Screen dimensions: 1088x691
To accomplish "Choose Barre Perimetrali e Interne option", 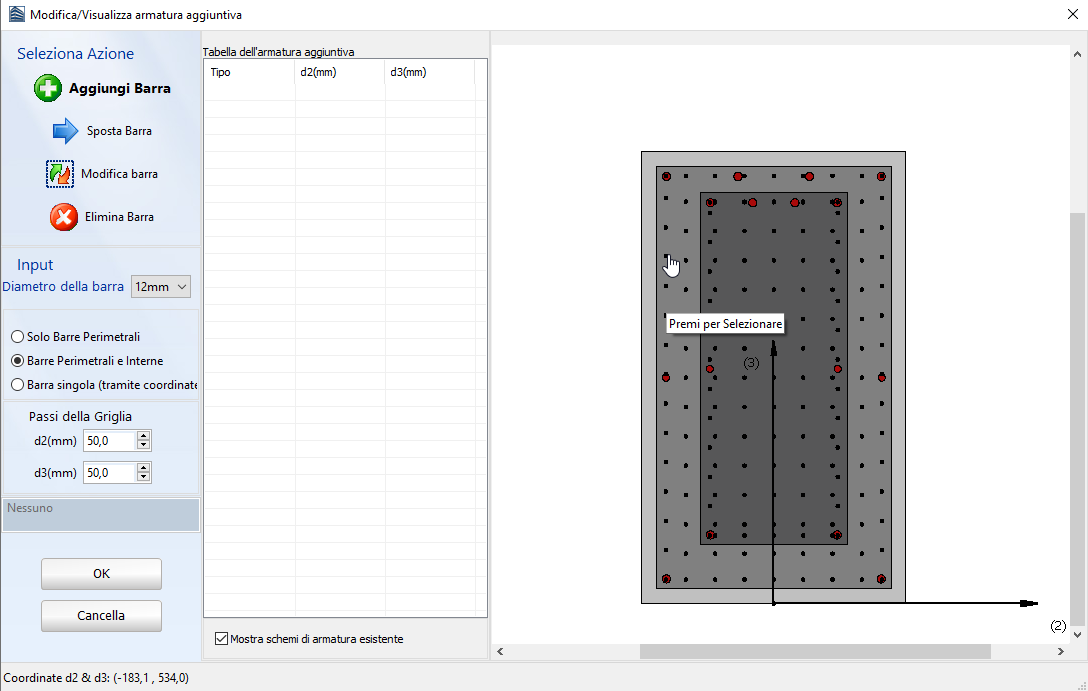I will click(17, 361).
